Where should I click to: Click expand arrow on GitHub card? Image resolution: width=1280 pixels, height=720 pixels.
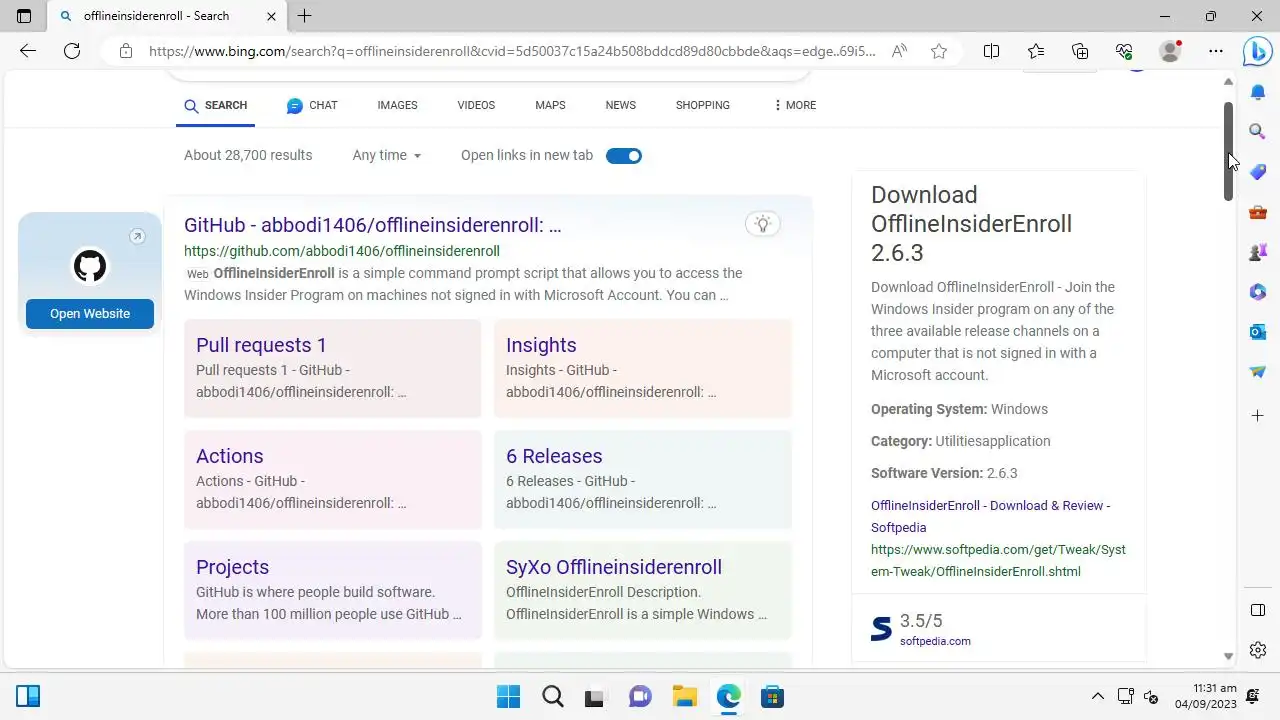point(137,236)
